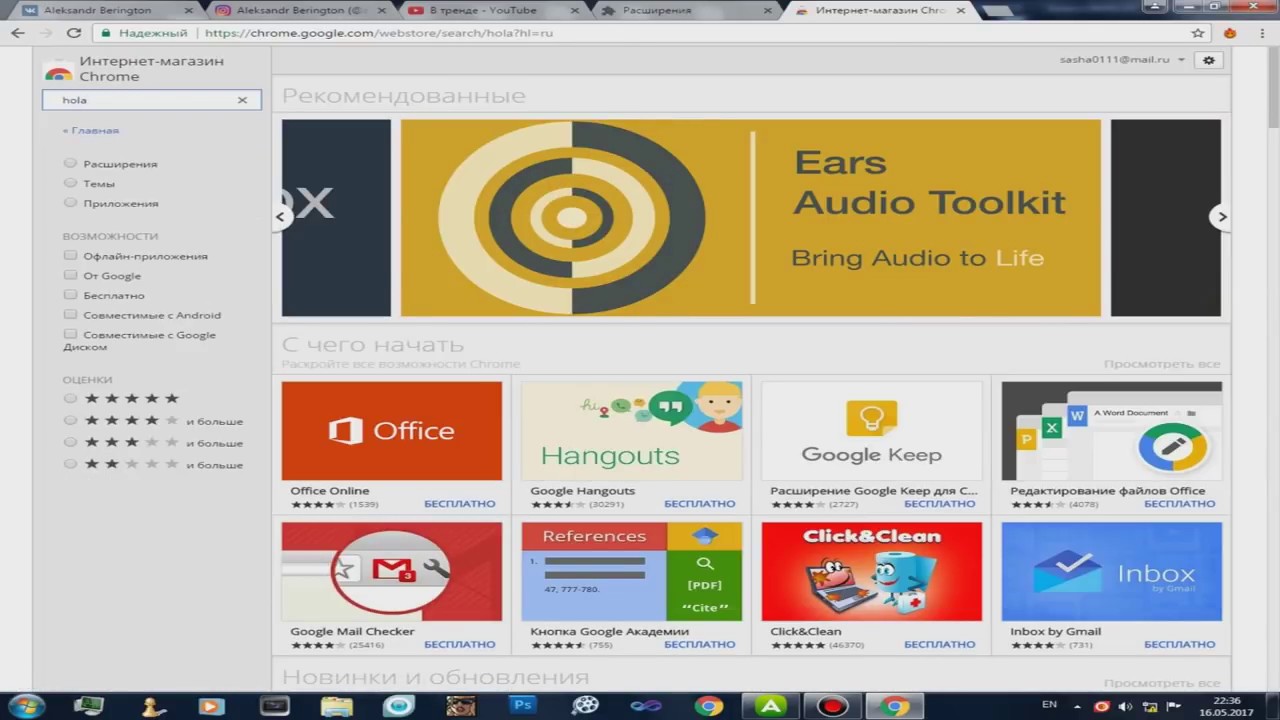Clear the search box with the X
The width and height of the screenshot is (1280, 720).
[242, 100]
